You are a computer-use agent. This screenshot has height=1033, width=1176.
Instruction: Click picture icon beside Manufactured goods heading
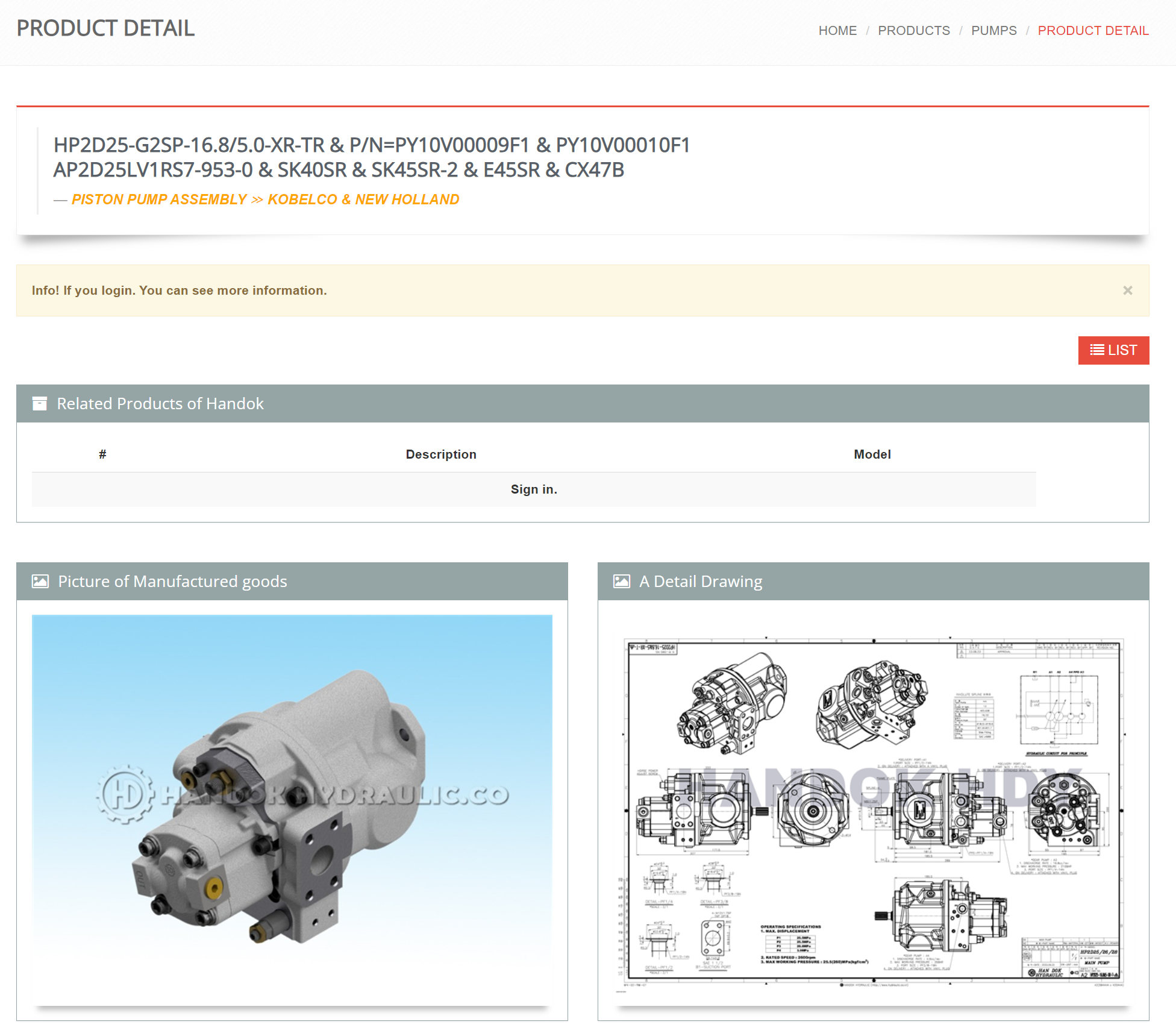pos(40,581)
